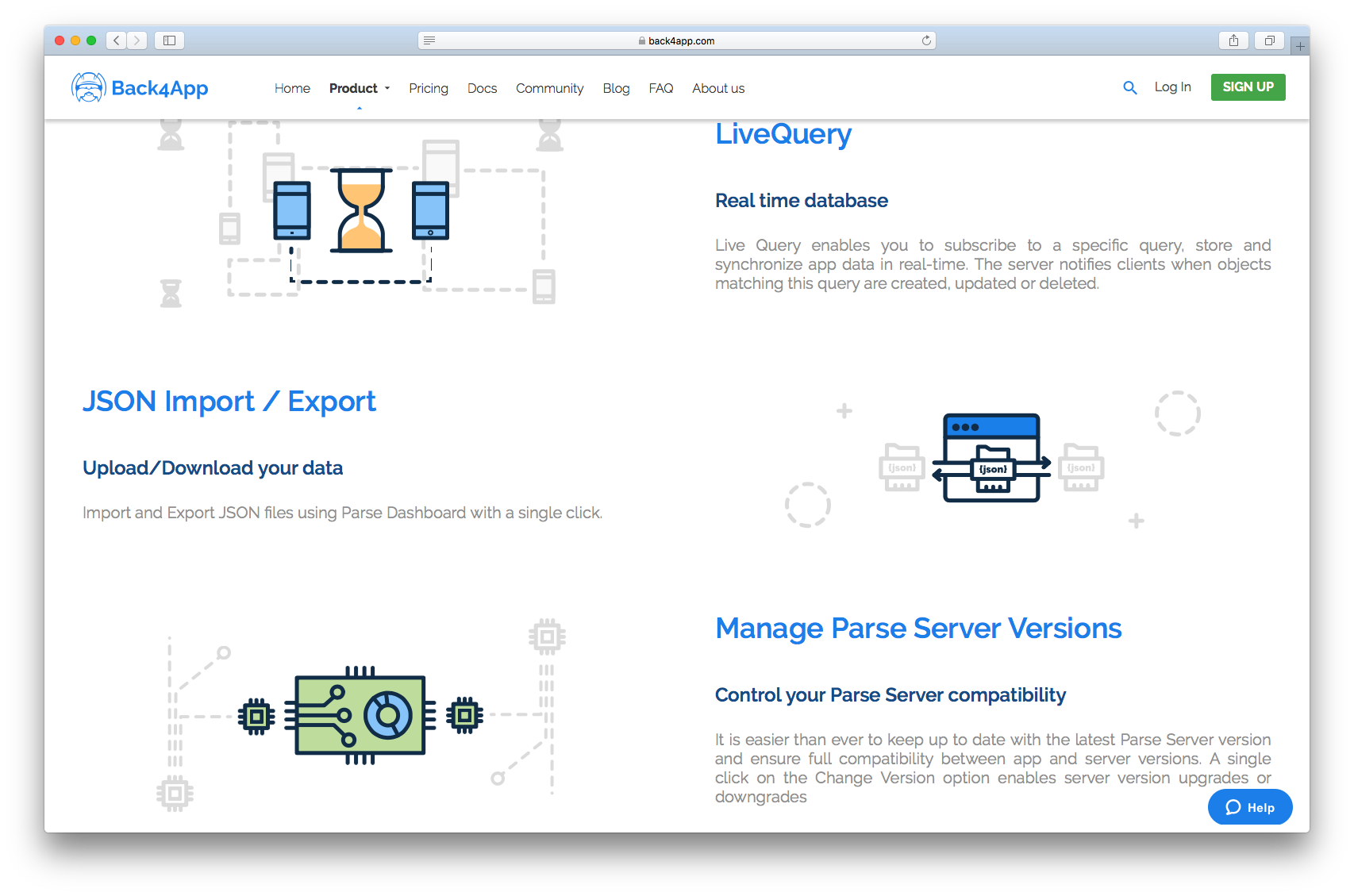This screenshot has height=896, width=1354.
Task: Open the About us page
Action: click(718, 88)
